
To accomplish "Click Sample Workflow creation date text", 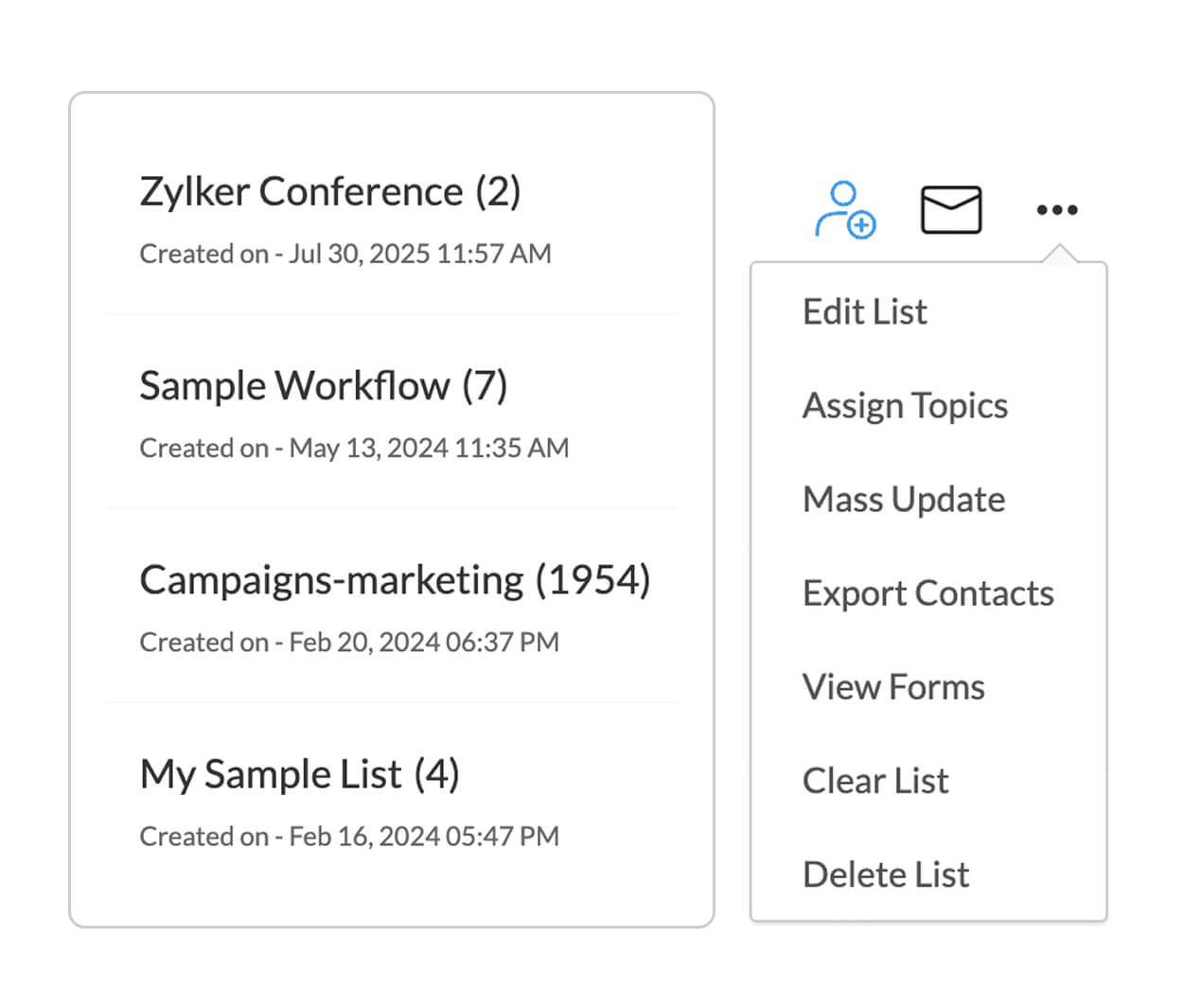I will click(354, 448).
